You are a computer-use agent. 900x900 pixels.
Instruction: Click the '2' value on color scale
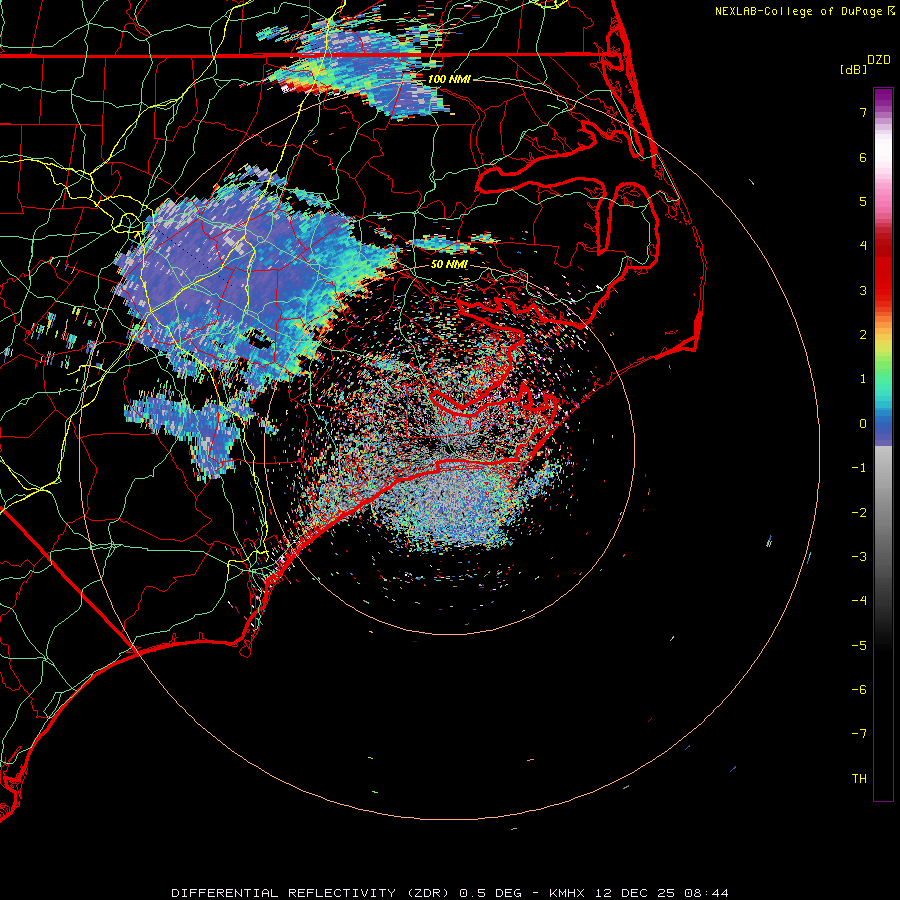coord(863,335)
